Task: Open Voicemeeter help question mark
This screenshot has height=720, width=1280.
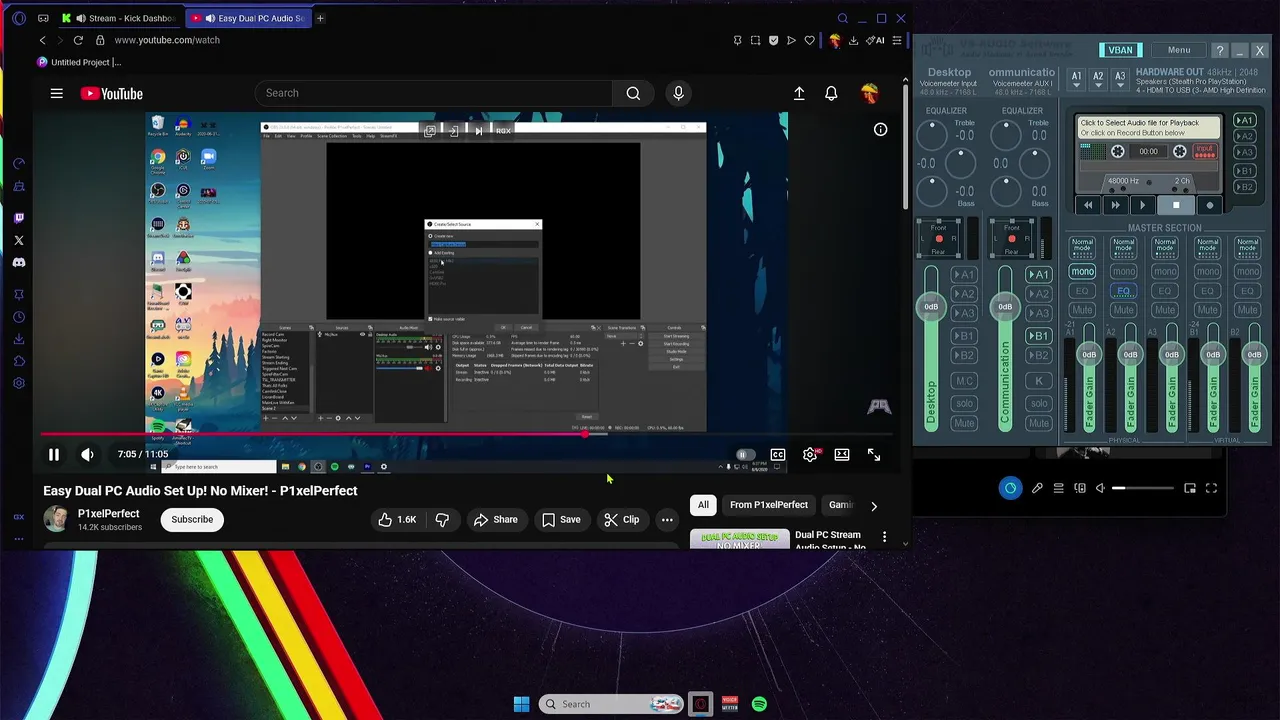Action: click(x=1220, y=50)
